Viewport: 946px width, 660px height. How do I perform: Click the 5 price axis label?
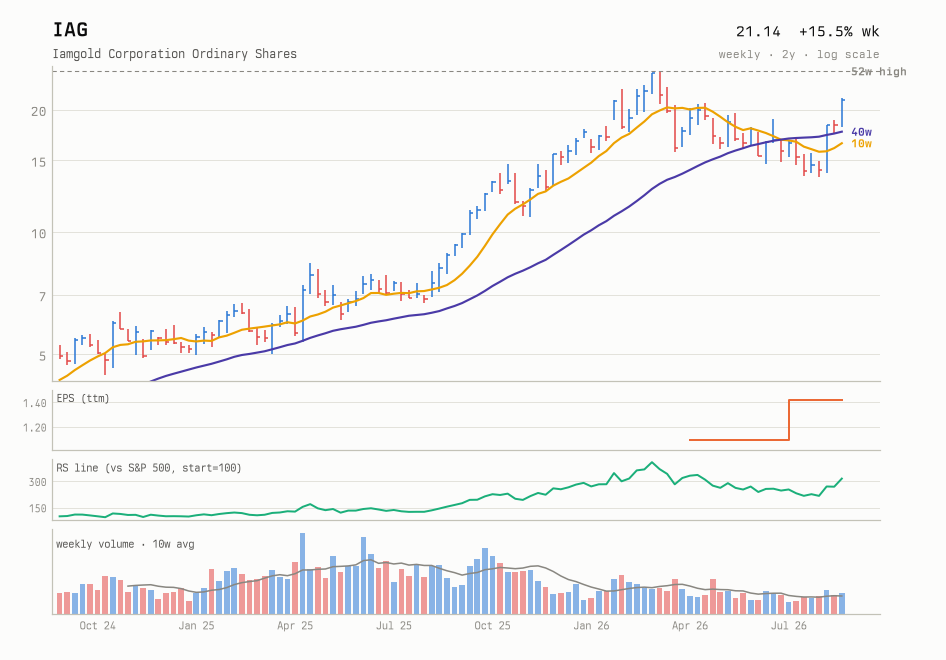pos(42,356)
